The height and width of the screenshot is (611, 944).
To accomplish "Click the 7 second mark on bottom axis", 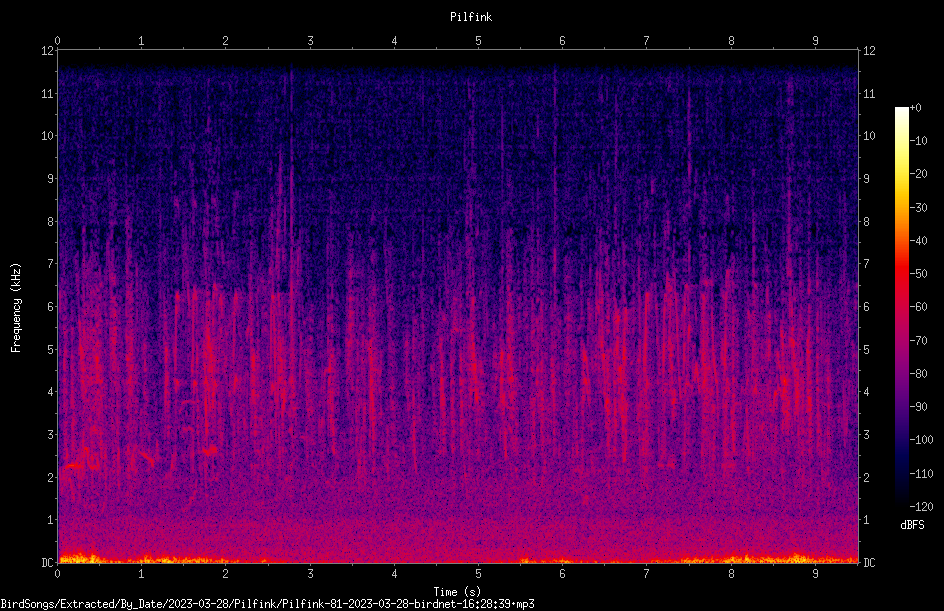I will pyautogui.click(x=646, y=574).
